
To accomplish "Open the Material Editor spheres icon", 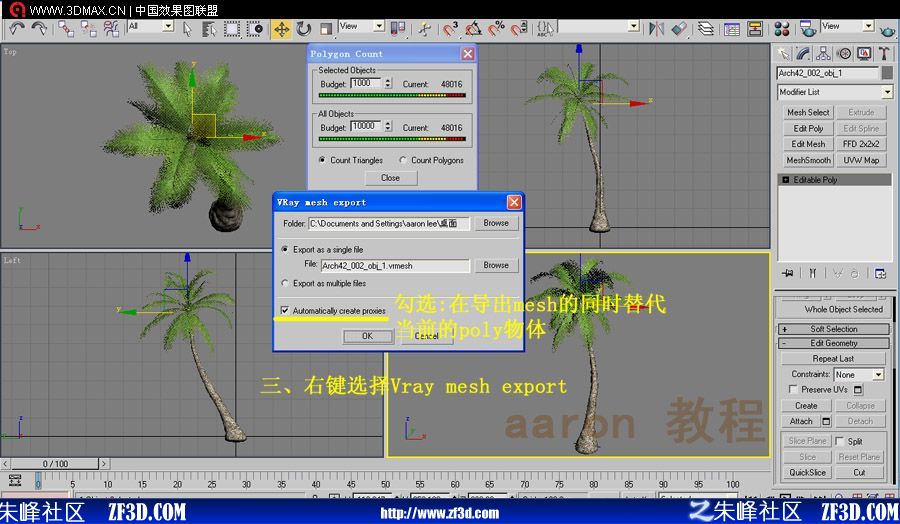I will (x=782, y=29).
